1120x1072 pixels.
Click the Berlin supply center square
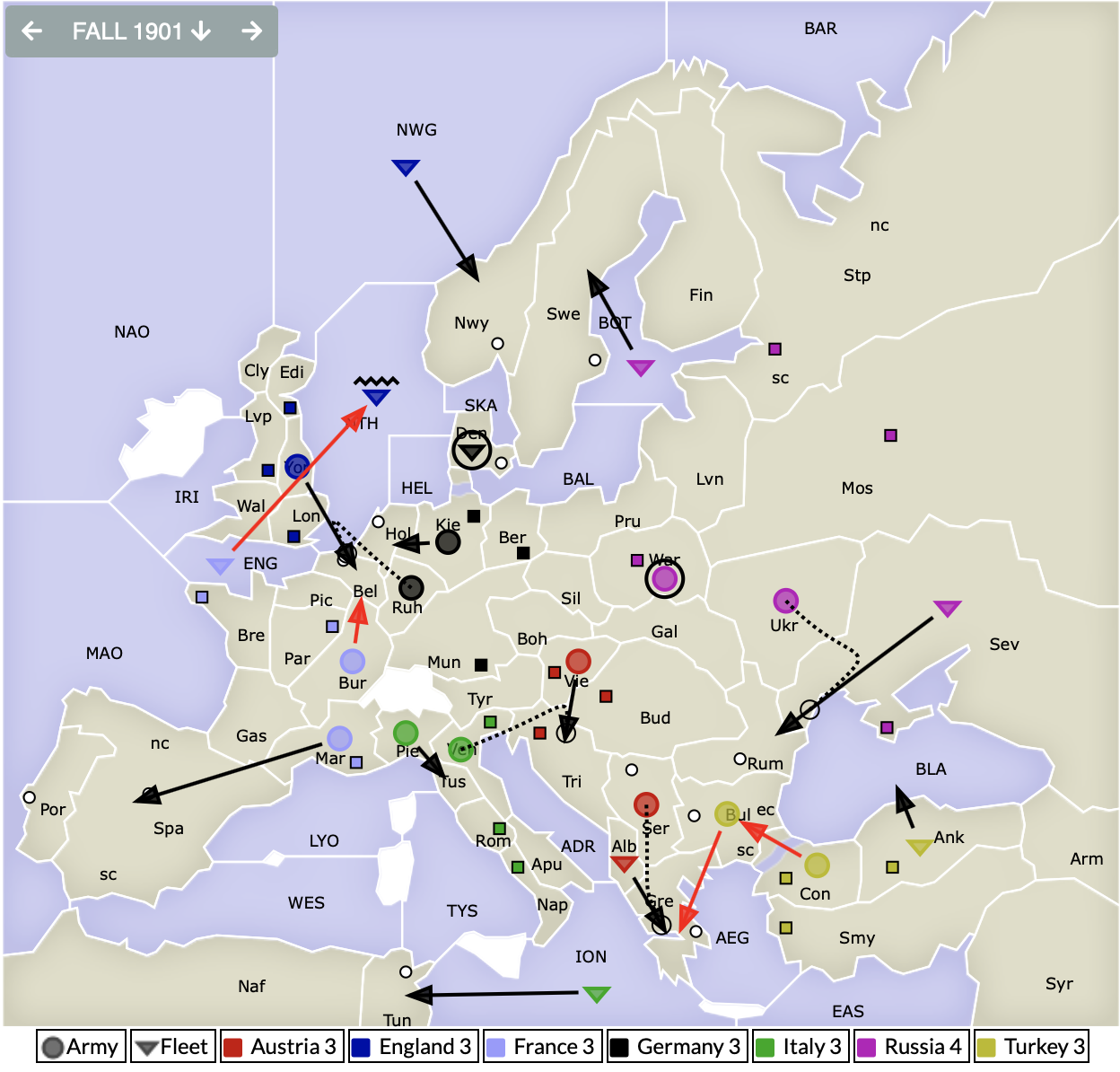[523, 553]
